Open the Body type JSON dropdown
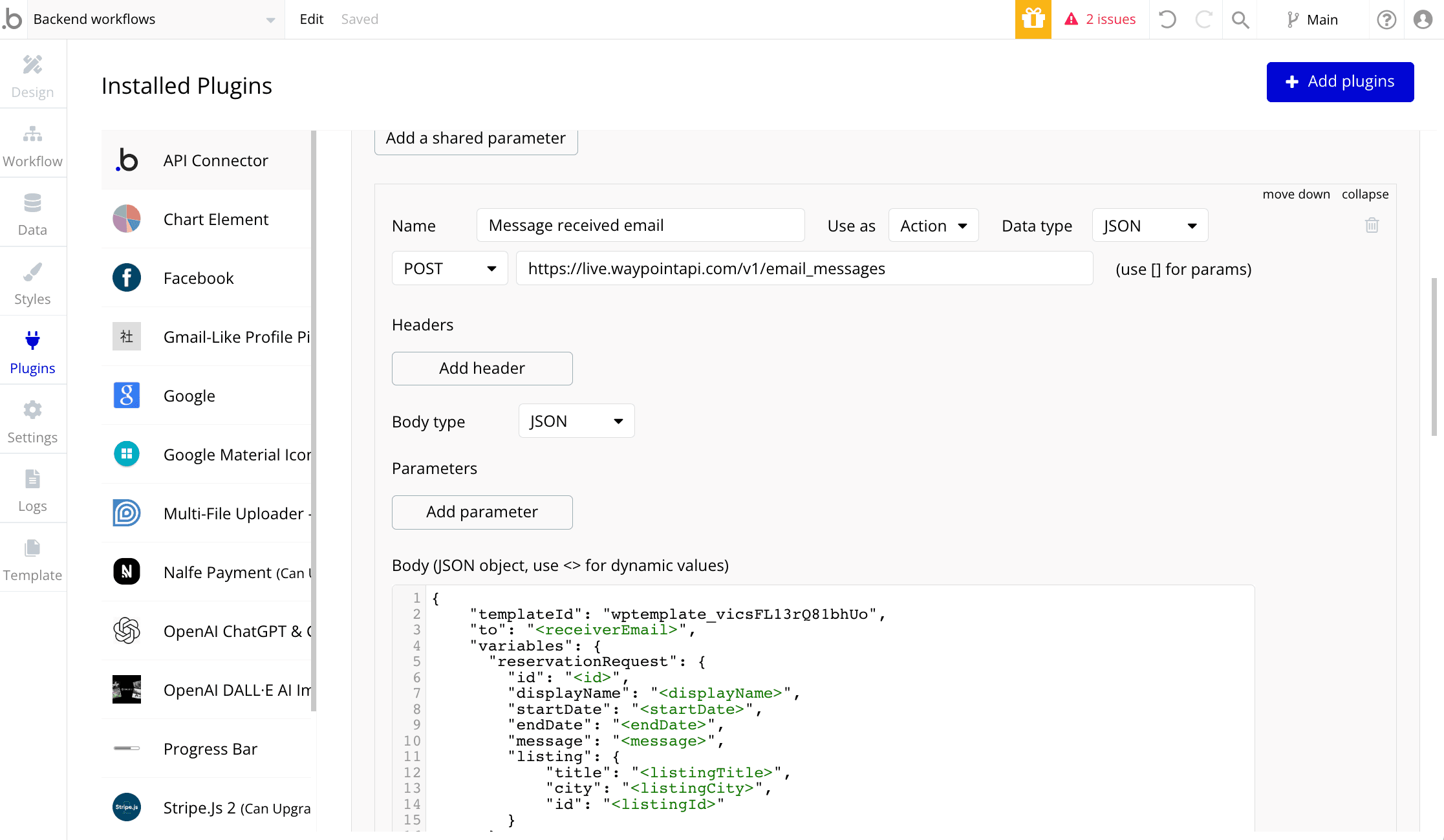The width and height of the screenshot is (1444, 840). pos(576,421)
